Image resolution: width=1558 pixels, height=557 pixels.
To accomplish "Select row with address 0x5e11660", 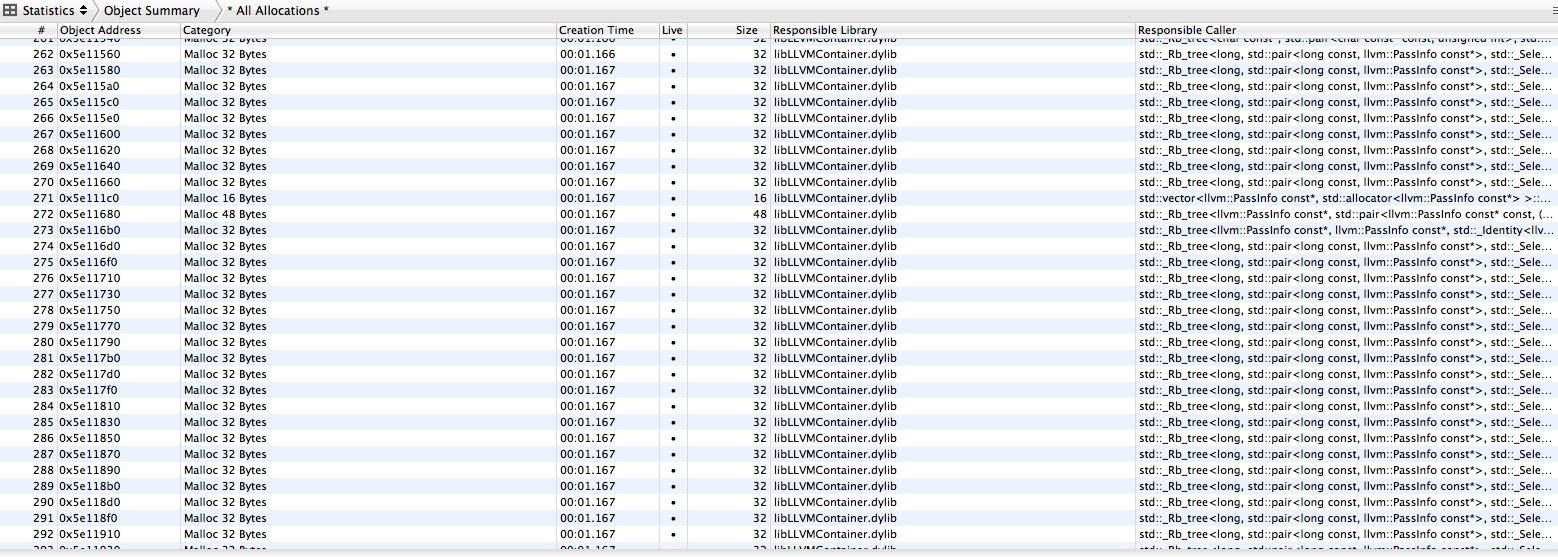I will pyautogui.click(x=779, y=182).
